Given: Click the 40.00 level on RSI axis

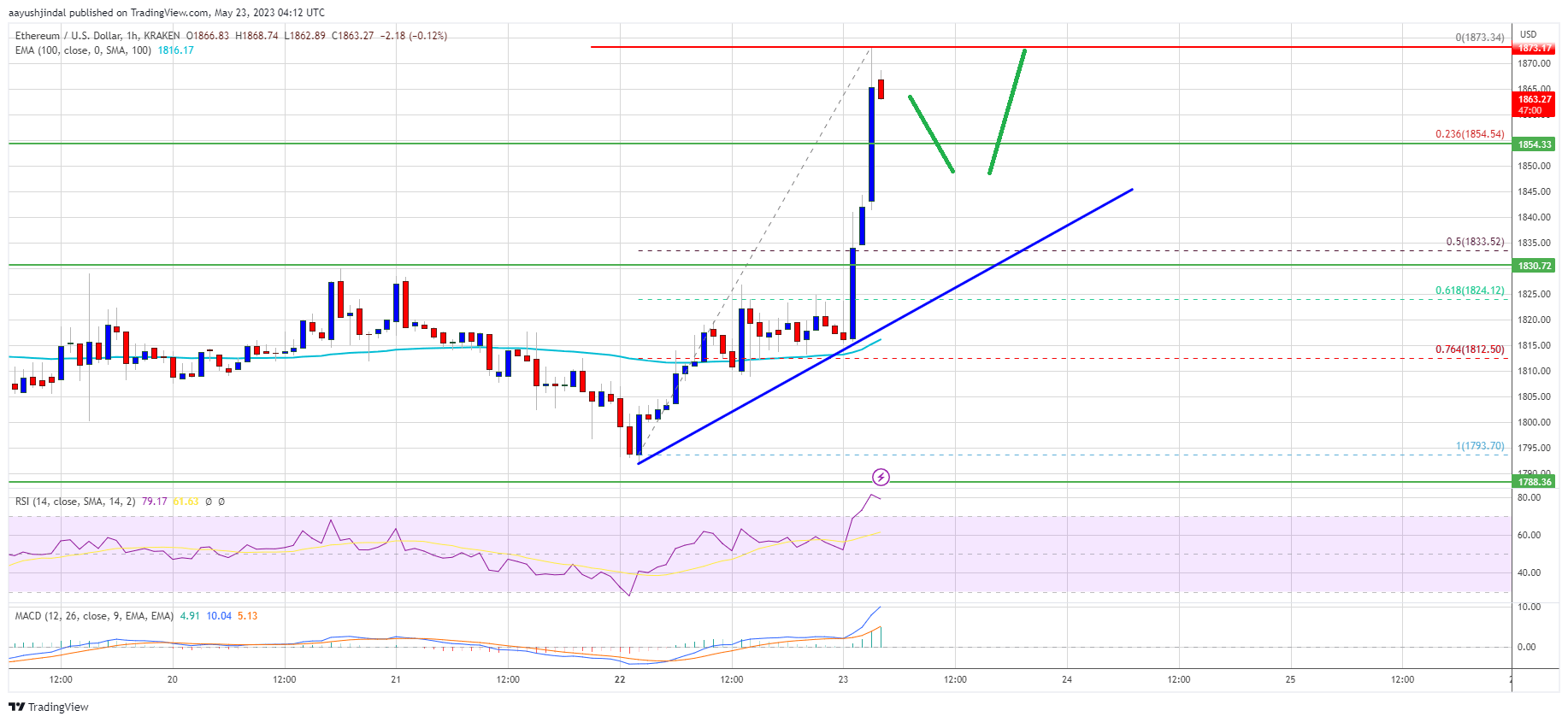Looking at the screenshot, I should click(x=1529, y=573).
